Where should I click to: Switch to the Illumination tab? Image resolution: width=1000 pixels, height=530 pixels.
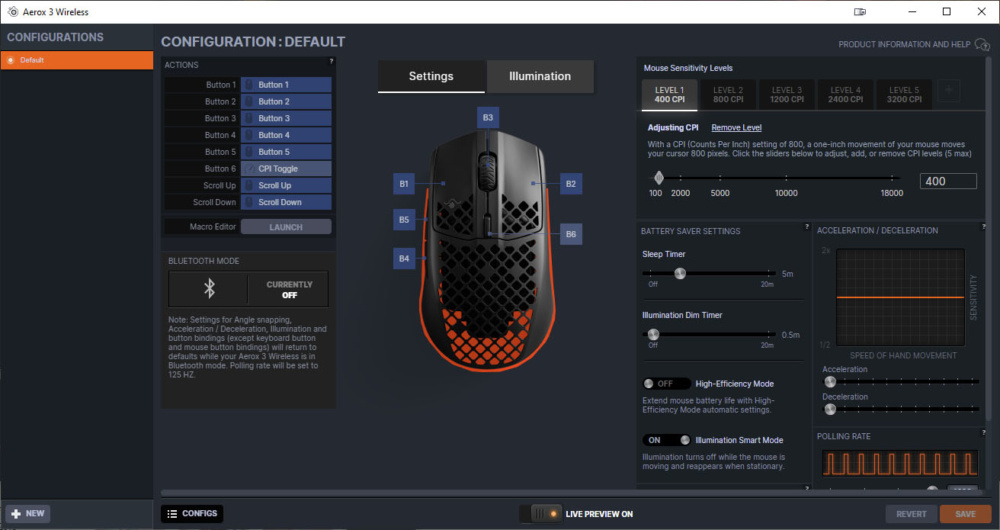tap(540, 76)
